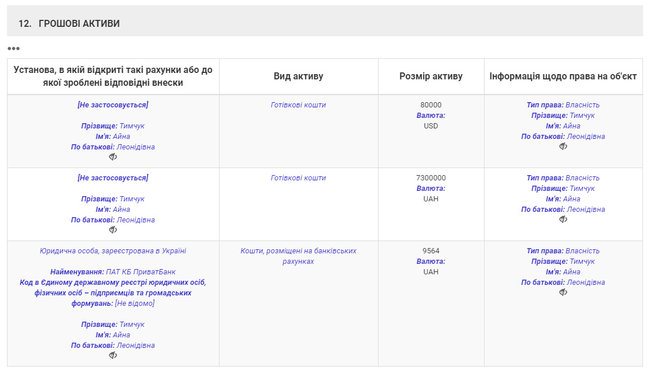Click column header 'Інформація щодо права на об'єкт'
This screenshot has width=650, height=373.
(563, 76)
